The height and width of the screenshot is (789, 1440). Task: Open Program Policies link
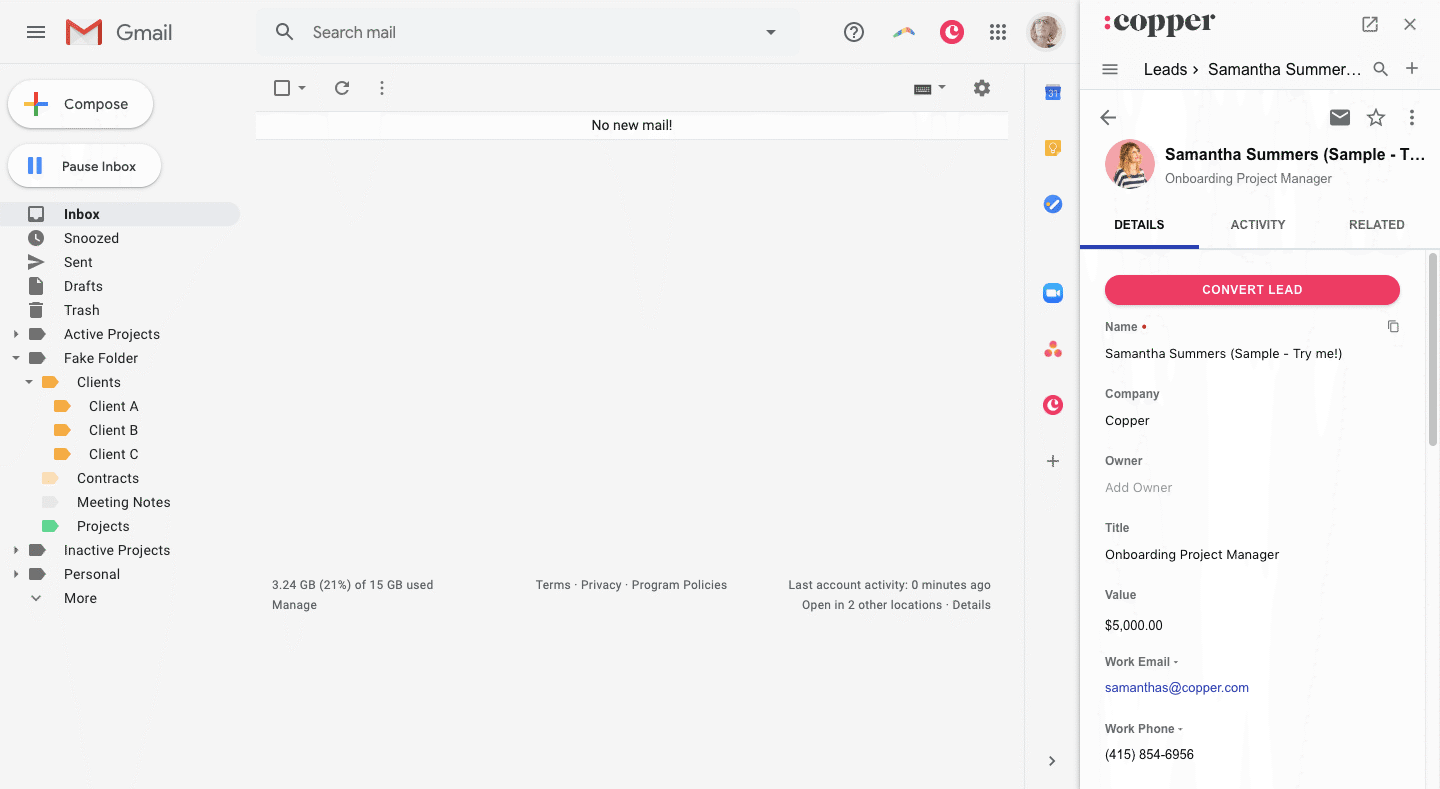tap(679, 585)
